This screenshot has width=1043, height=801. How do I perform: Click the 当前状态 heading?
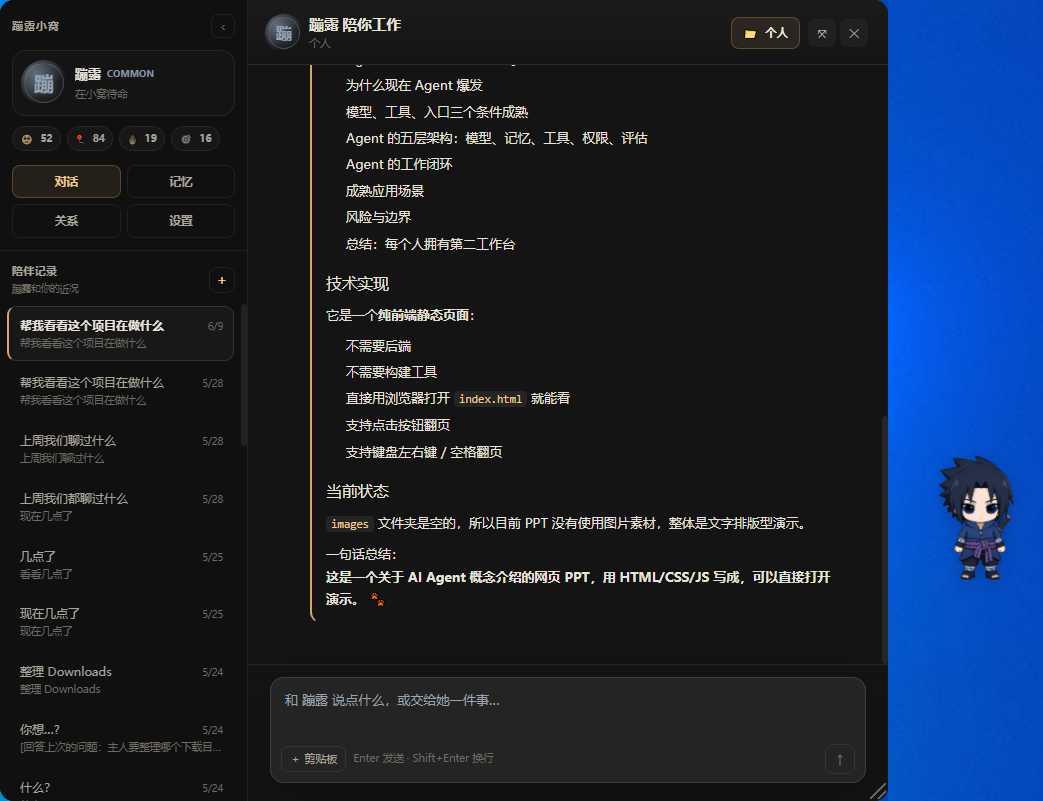357,492
